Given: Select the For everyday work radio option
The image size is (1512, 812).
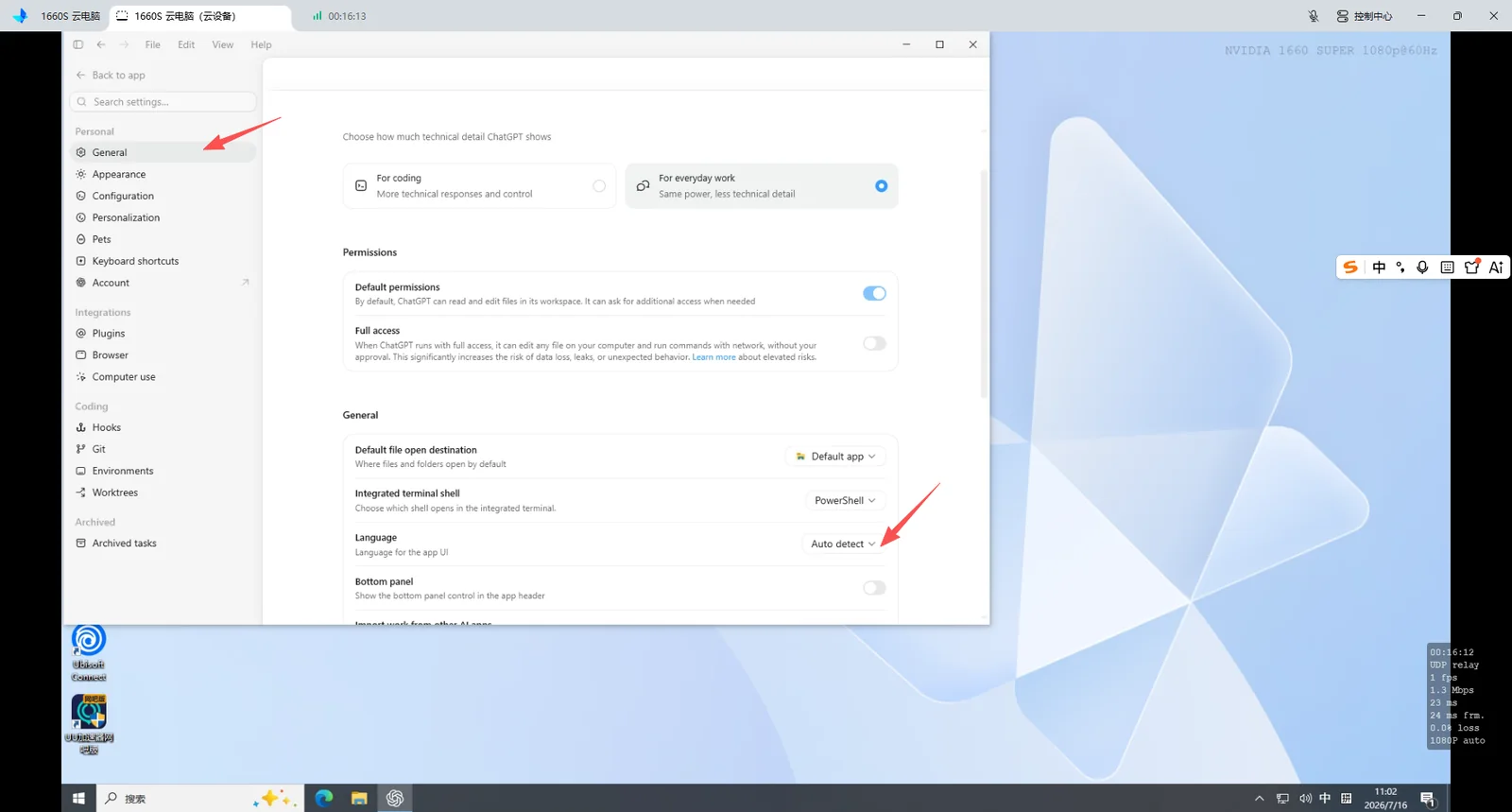Looking at the screenshot, I should pos(882,186).
